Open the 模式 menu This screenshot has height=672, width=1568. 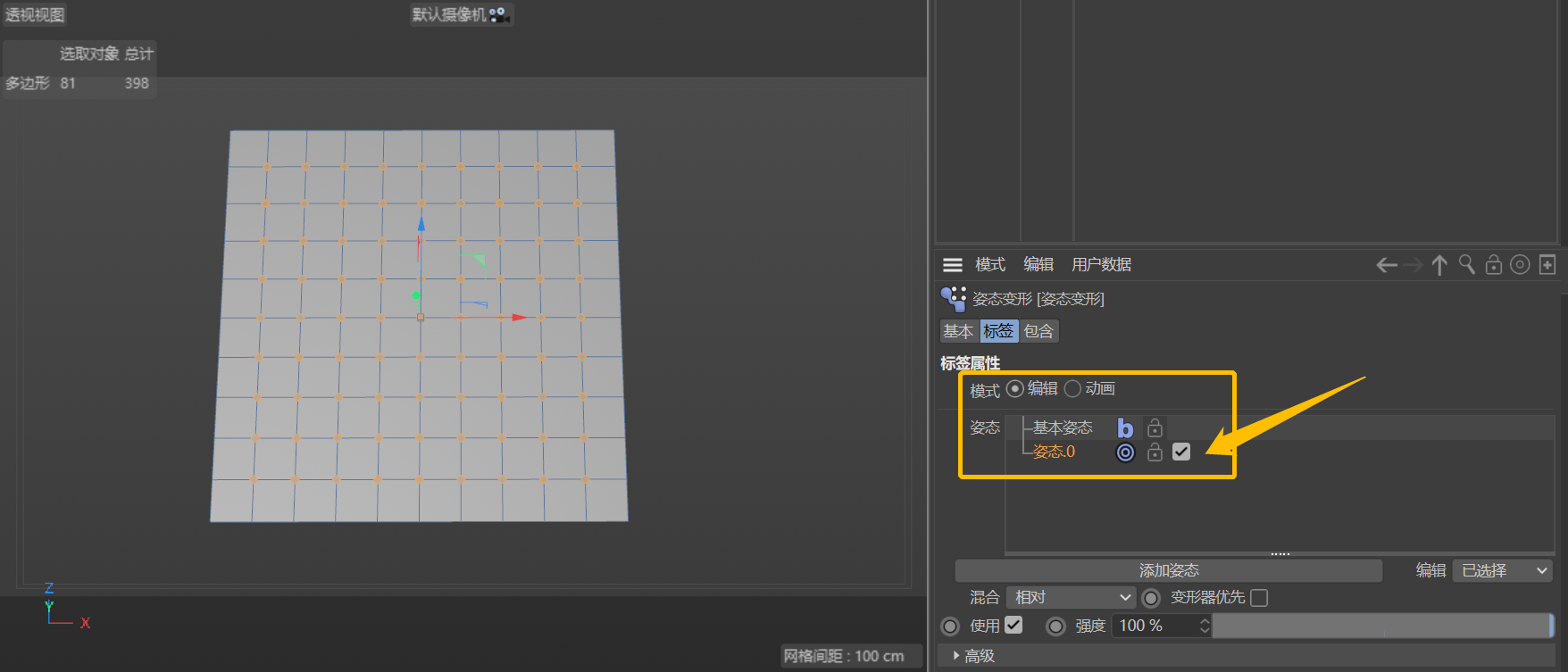point(990,265)
